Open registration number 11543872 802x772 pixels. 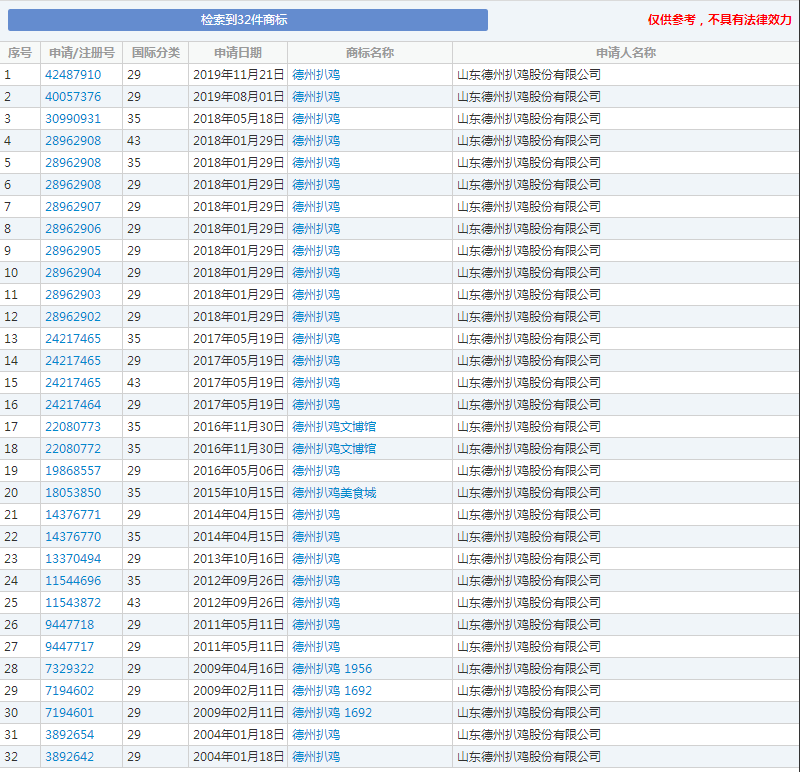pos(73,603)
